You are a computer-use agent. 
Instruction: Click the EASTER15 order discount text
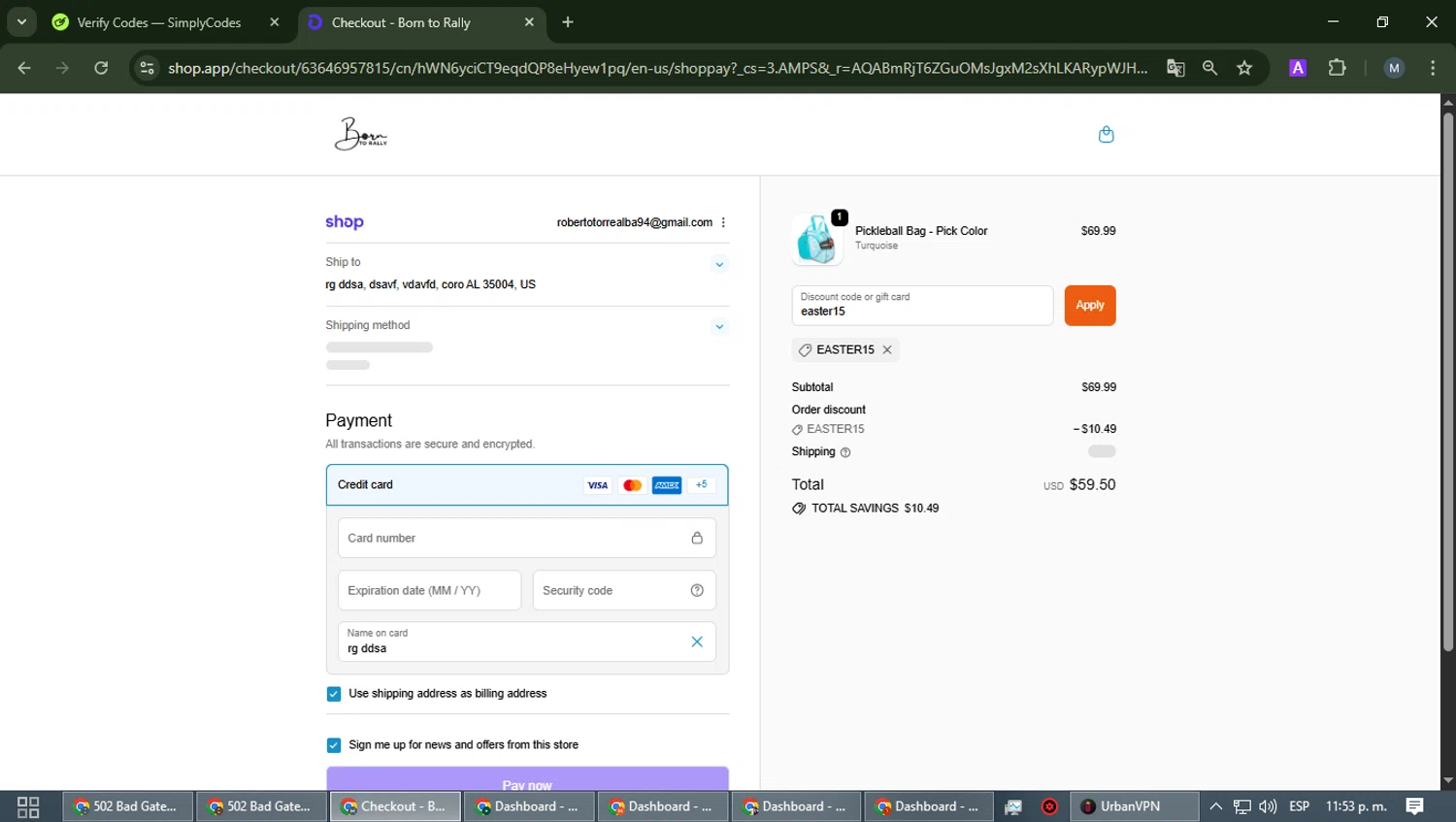(836, 429)
